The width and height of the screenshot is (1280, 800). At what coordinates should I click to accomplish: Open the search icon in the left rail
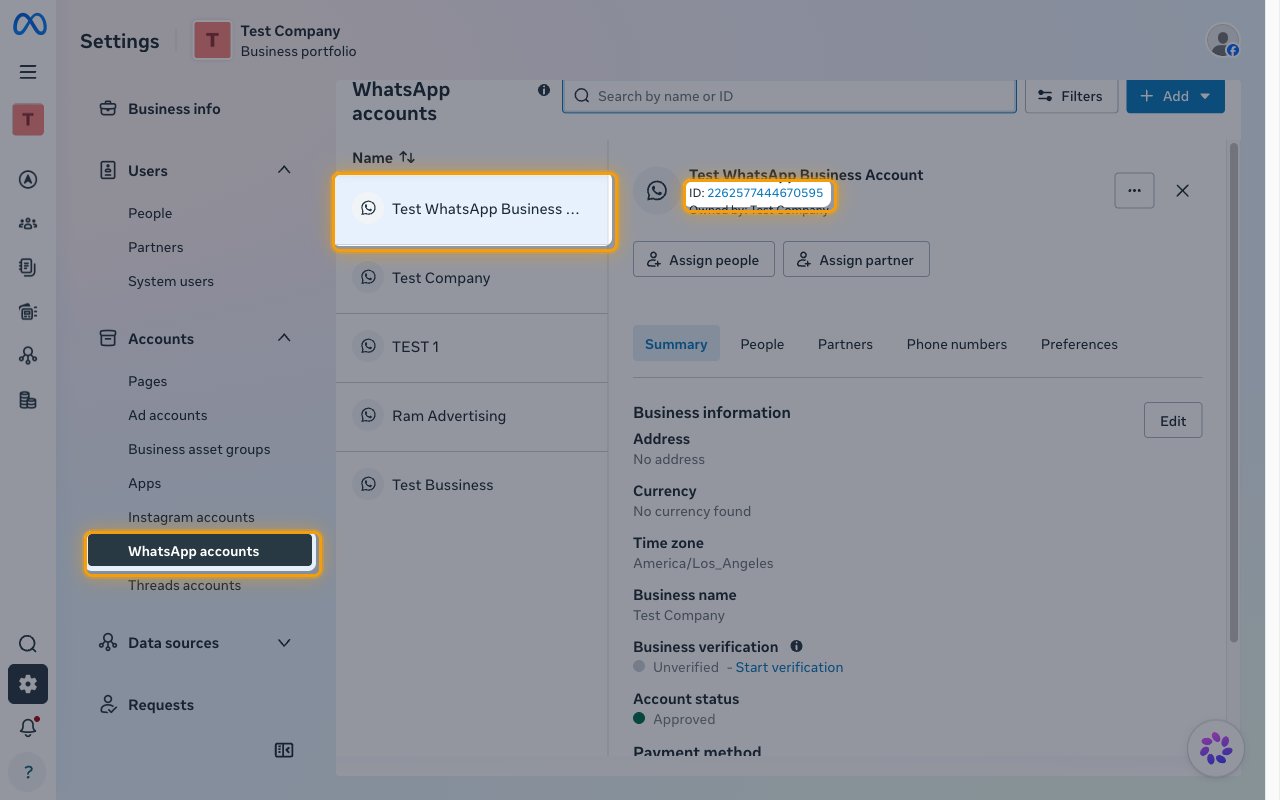28,644
